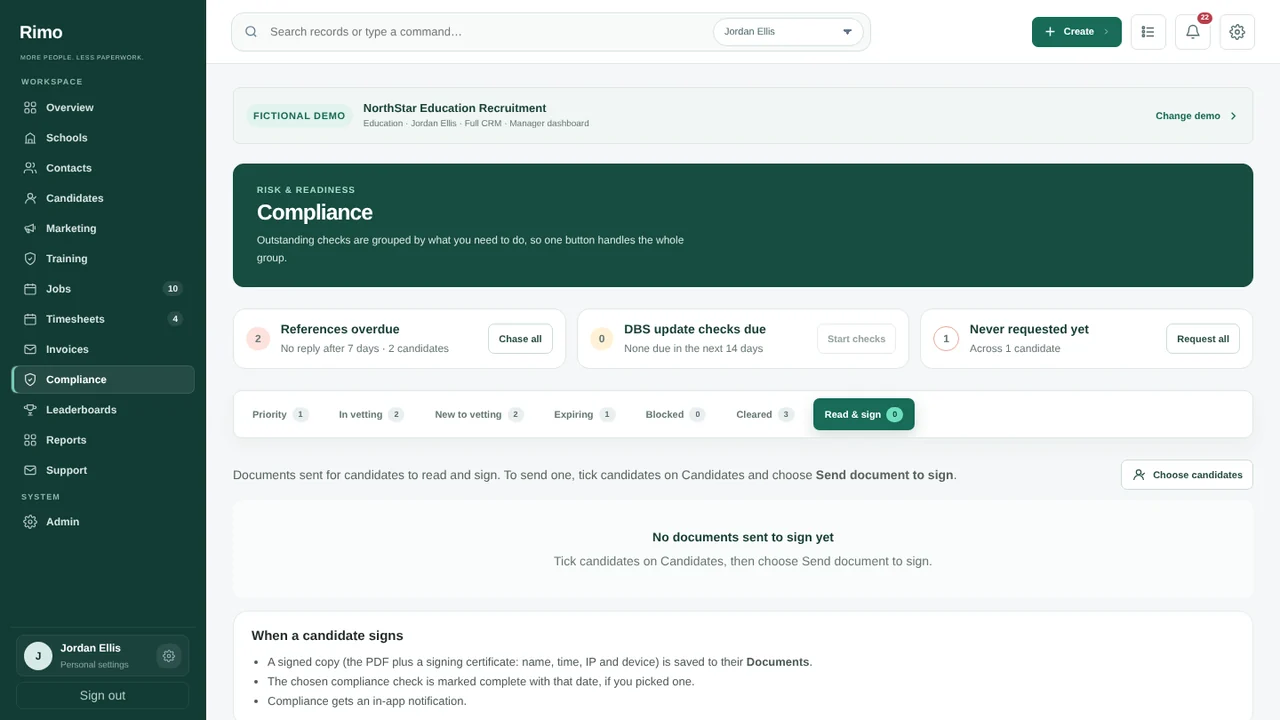
Task: Click the Leaderboards trophy icon
Action: tap(30, 410)
